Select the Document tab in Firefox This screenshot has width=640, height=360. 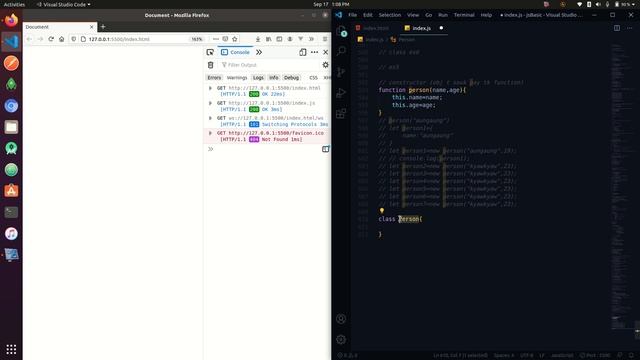pyautogui.click(x=60, y=27)
